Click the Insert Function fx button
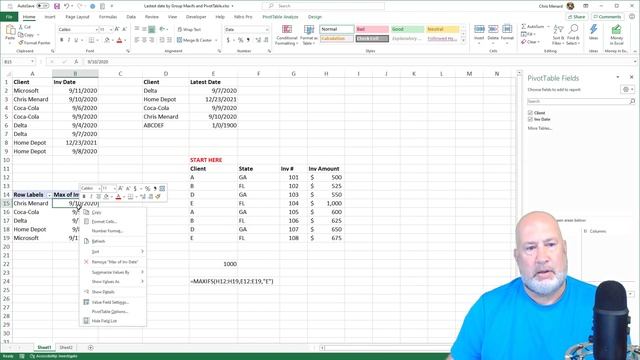 [76, 62]
